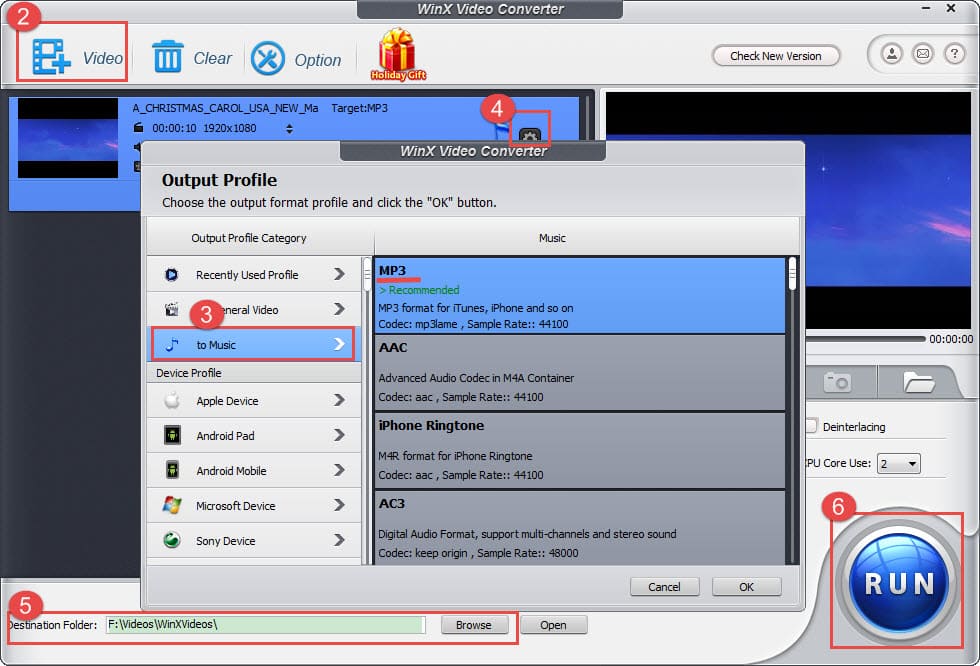Expand the Android Mobile arrow

339,470
